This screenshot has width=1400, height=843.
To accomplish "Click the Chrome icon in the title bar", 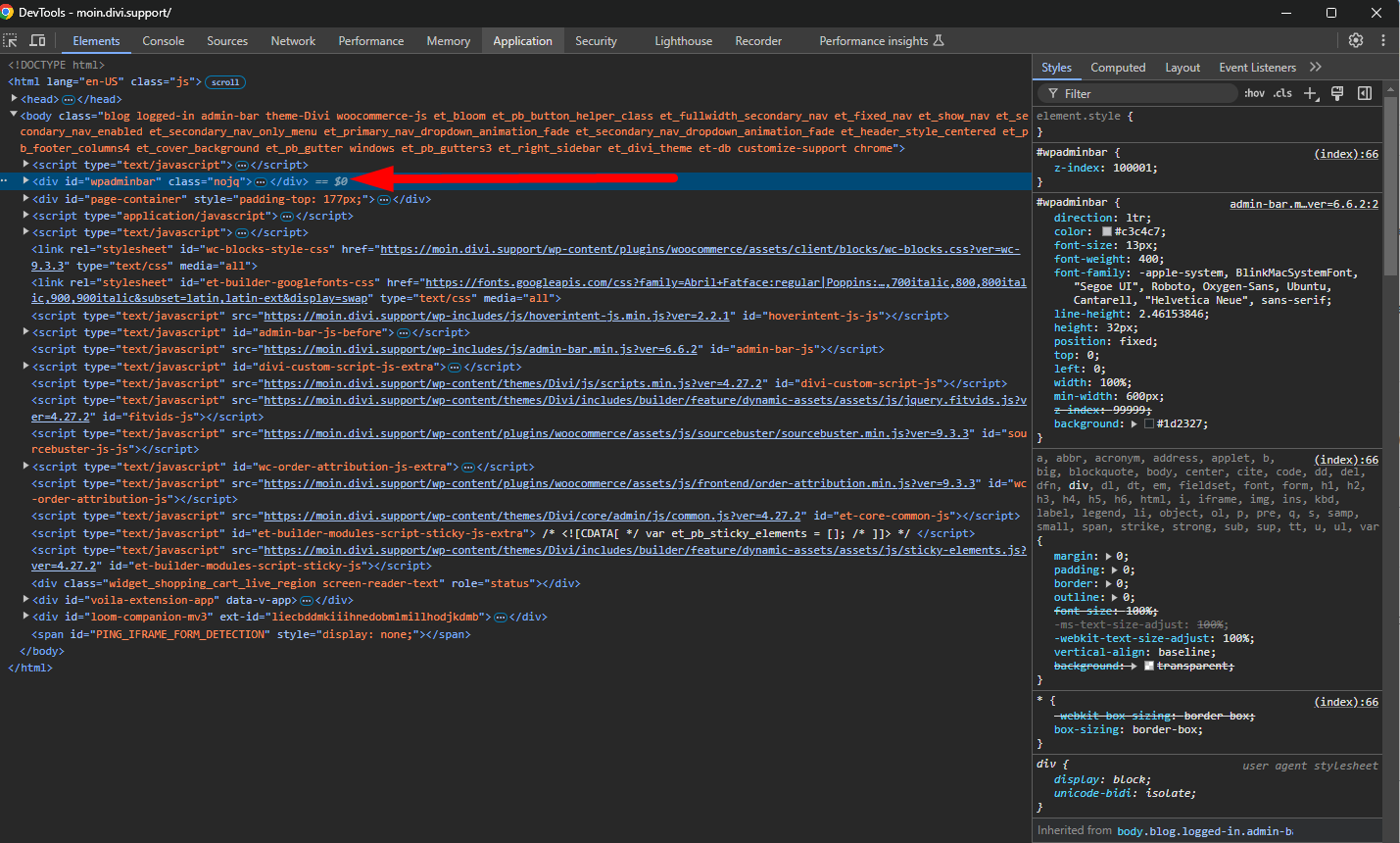I will [x=7, y=12].
